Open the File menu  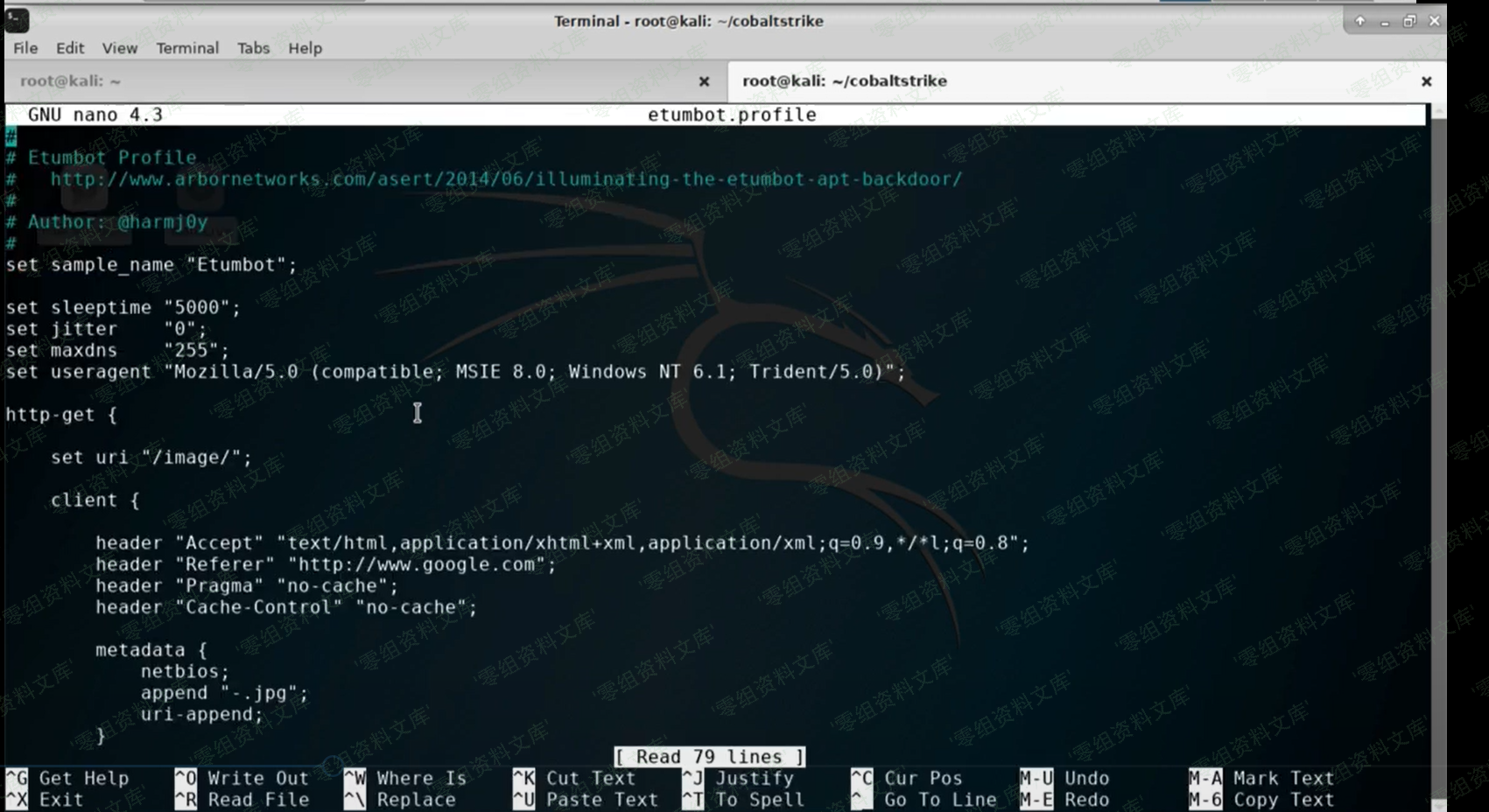[25, 48]
